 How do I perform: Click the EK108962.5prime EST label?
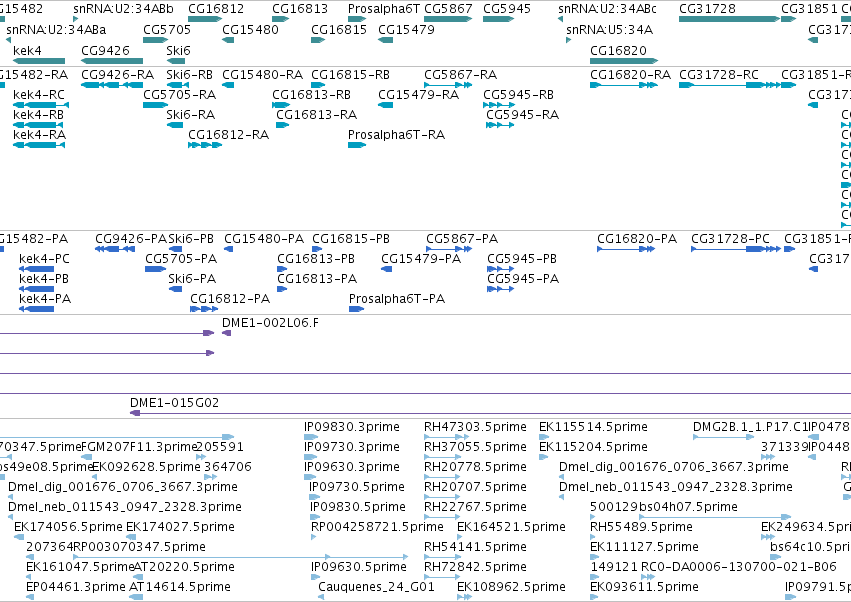tap(511, 587)
